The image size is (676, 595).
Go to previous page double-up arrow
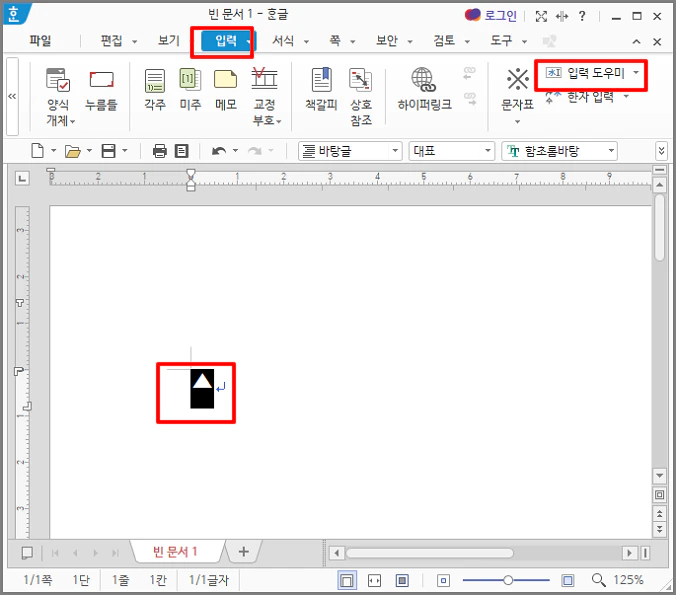(660, 514)
